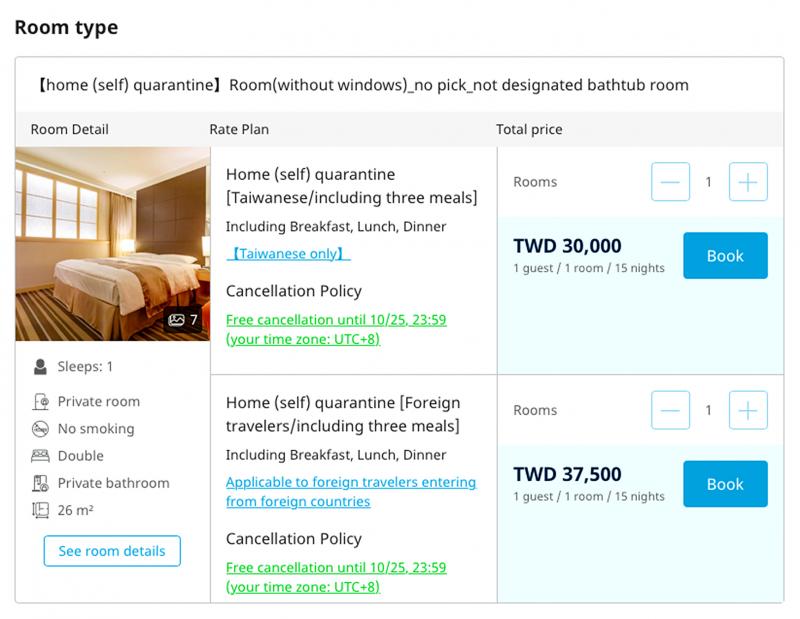
Task: Increase rooms for Taiwanese rate plan
Action: 748,182
